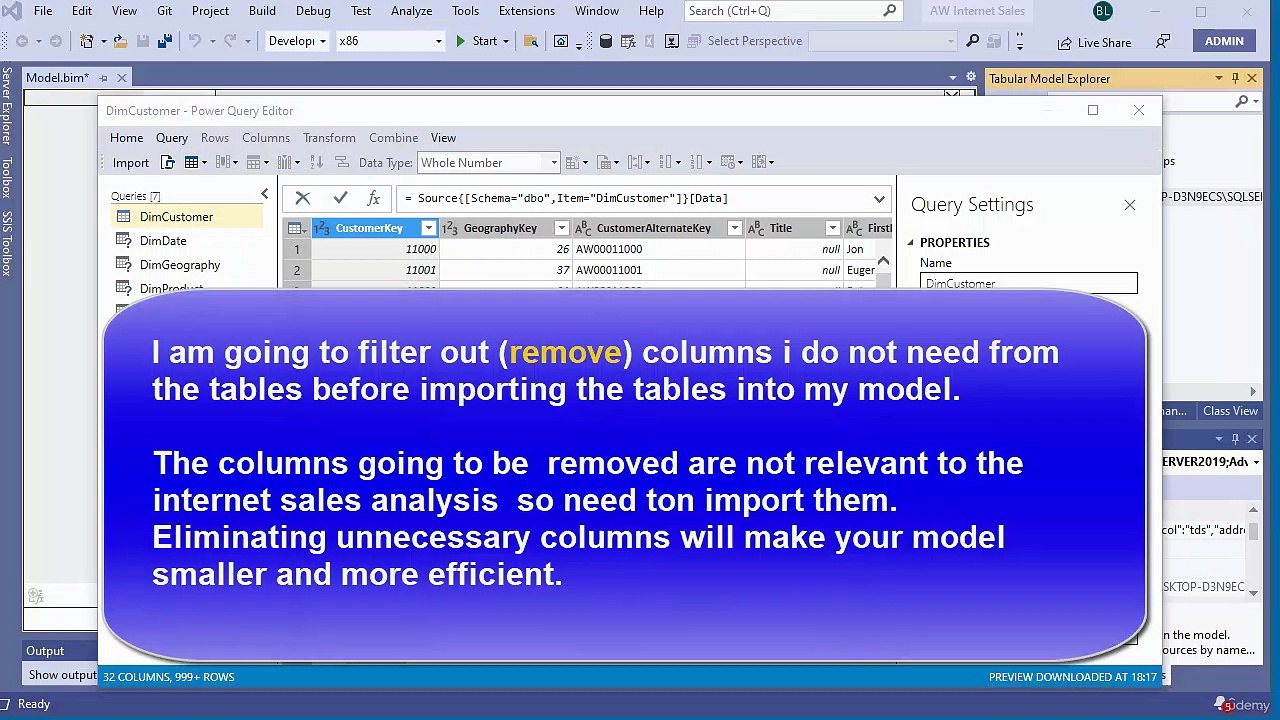Open the Transform menu
This screenshot has width=1280, height=720.
(329, 137)
